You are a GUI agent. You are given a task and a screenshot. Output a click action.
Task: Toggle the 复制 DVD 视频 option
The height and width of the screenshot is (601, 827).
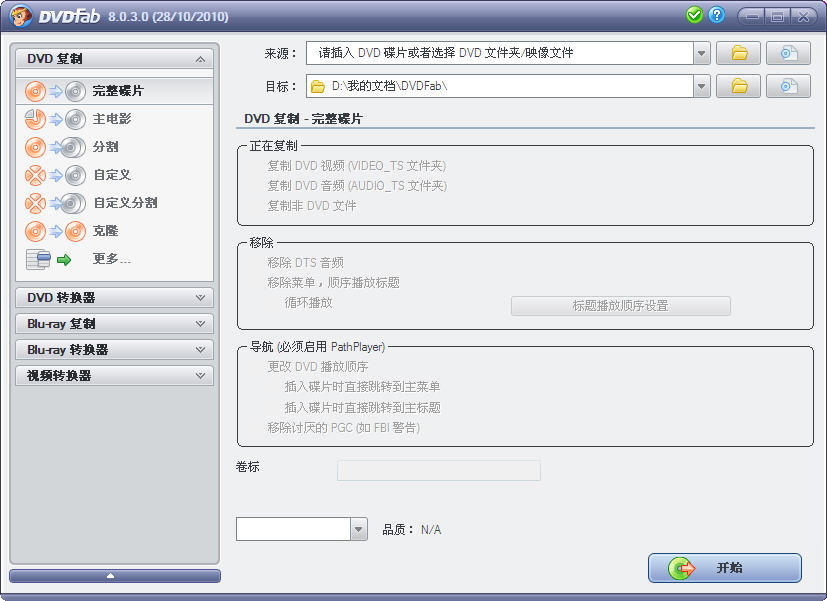click(356, 166)
